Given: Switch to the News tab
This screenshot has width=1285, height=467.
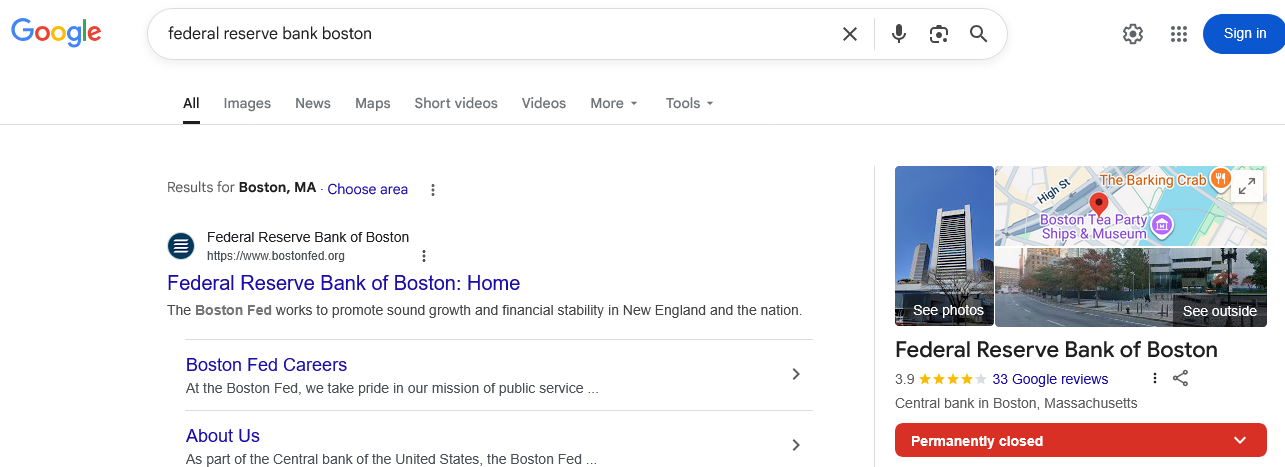Looking at the screenshot, I should [313, 103].
